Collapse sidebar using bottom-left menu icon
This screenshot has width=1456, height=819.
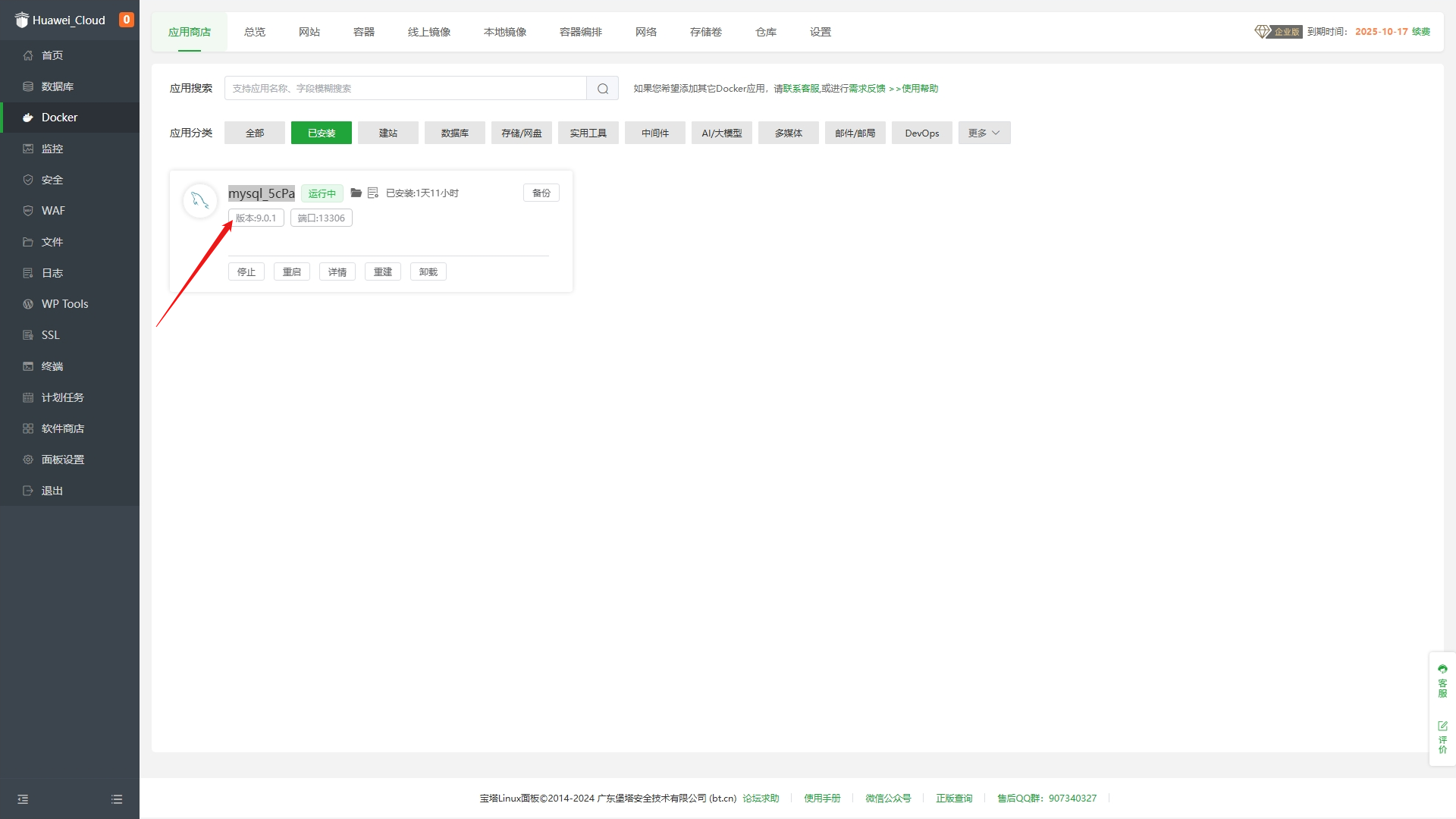23,799
